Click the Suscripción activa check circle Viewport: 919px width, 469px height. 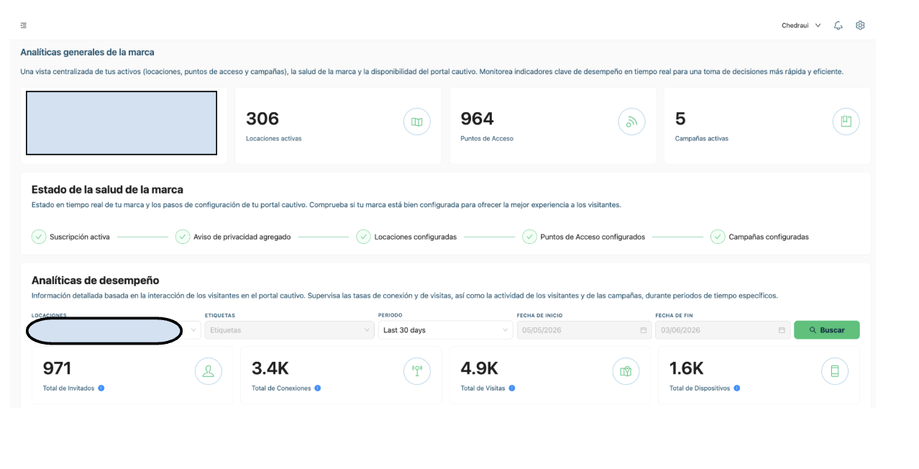pos(39,237)
